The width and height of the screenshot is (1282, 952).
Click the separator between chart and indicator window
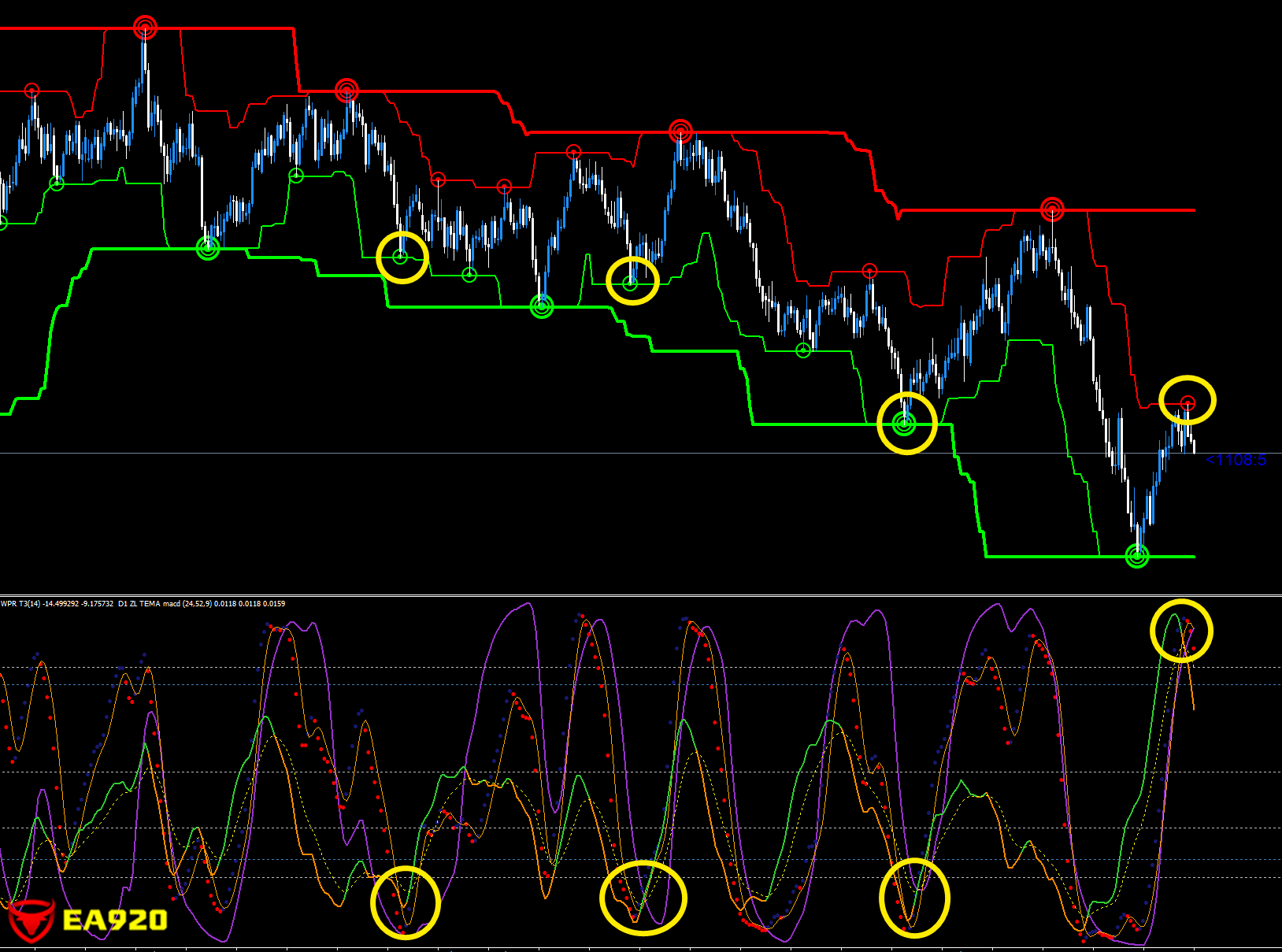point(641,595)
